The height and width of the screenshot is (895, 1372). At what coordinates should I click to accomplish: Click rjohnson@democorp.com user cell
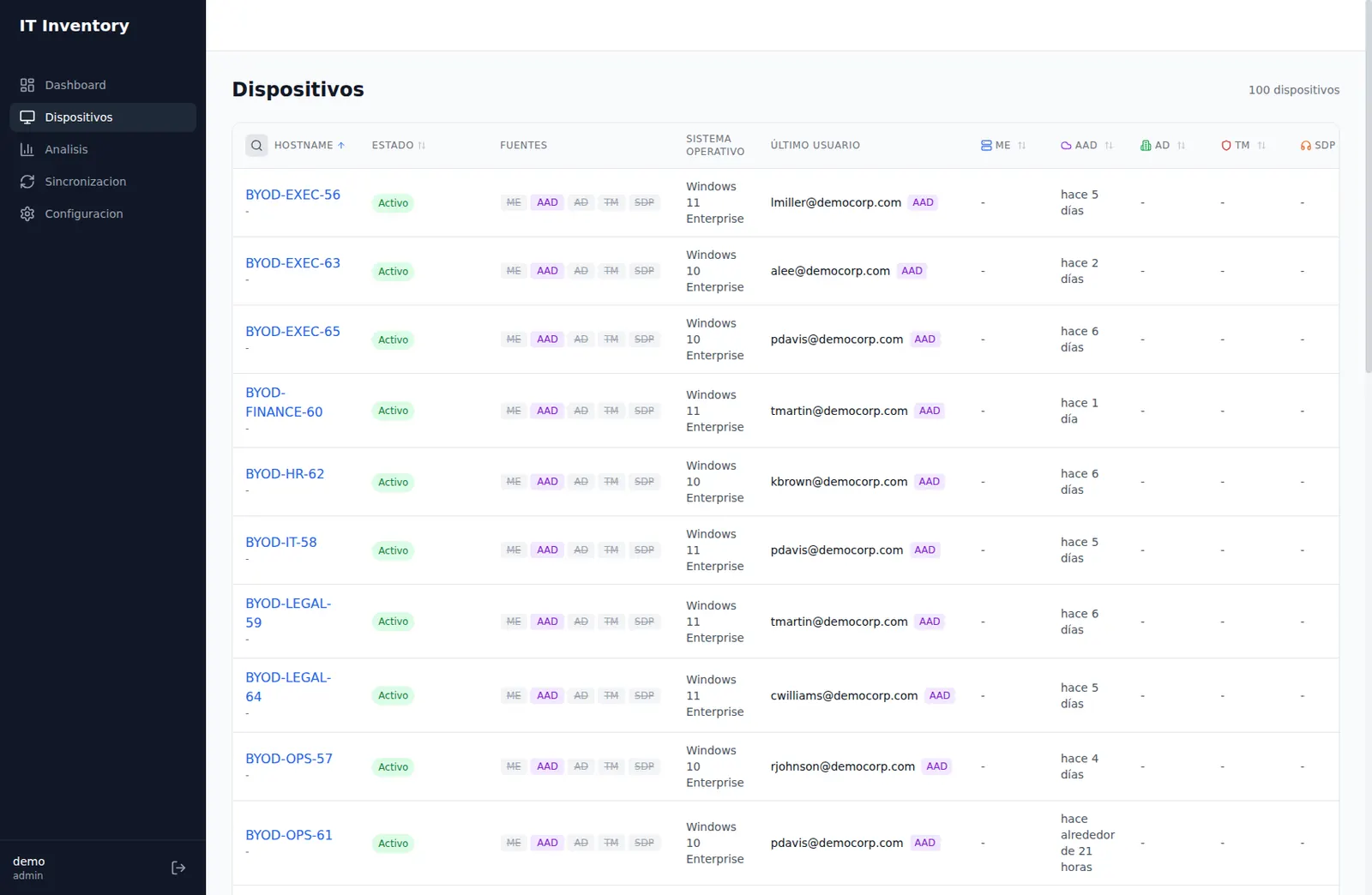842,766
